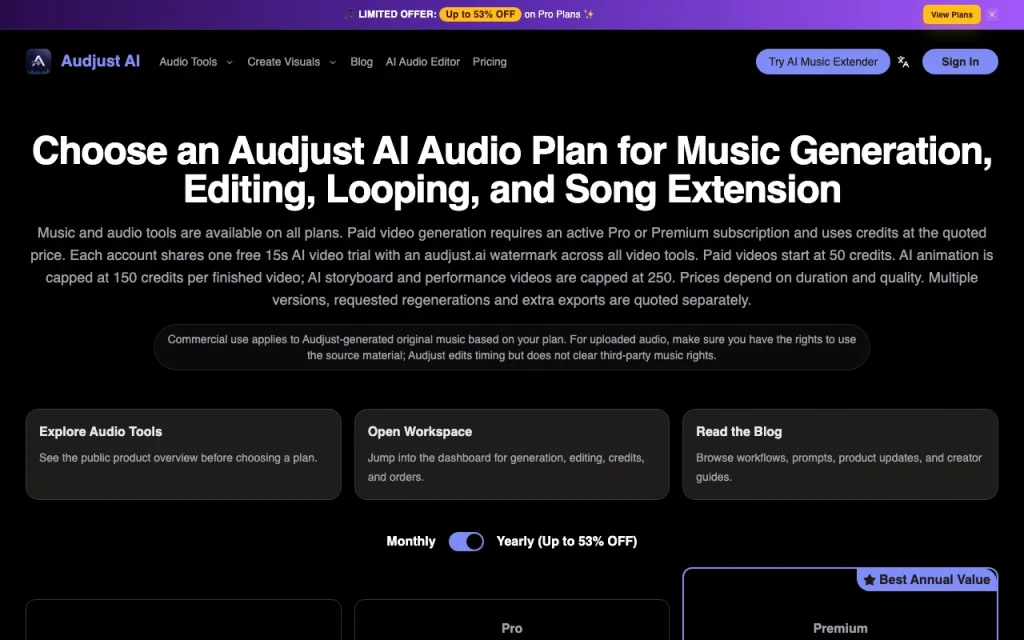Expand the Audio Tools menu chevron
Image resolution: width=1024 pixels, height=640 pixels.
(229, 62)
